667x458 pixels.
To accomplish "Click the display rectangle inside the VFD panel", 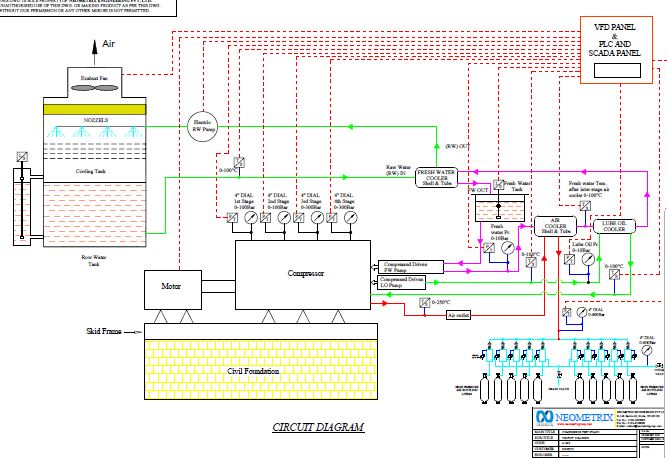I will pyautogui.click(x=617, y=71).
